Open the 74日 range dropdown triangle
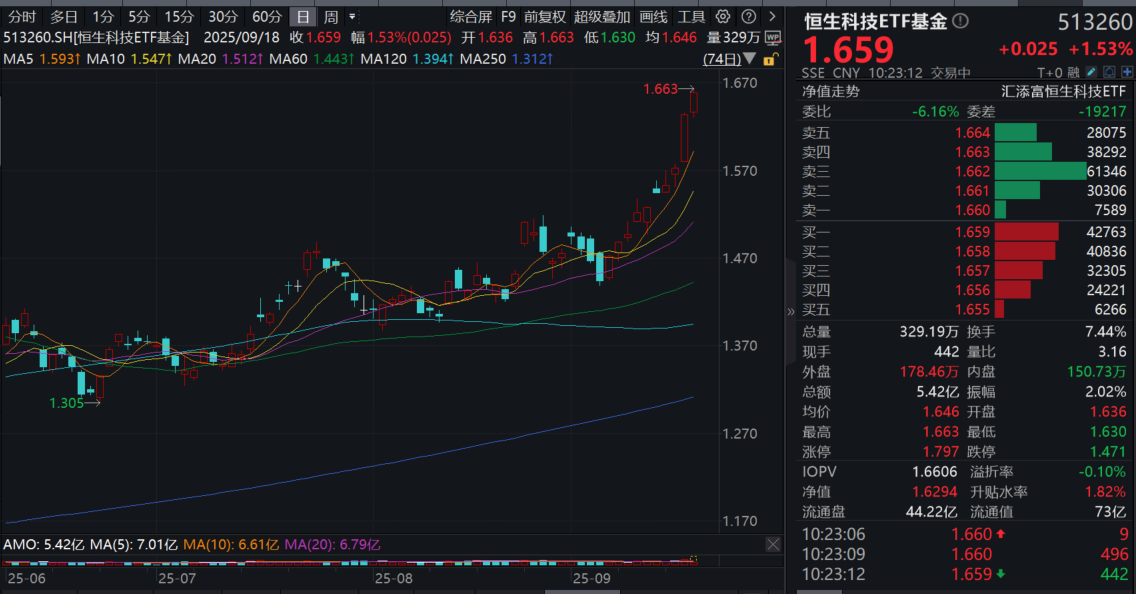This screenshot has height=594, width=1136. pos(750,58)
